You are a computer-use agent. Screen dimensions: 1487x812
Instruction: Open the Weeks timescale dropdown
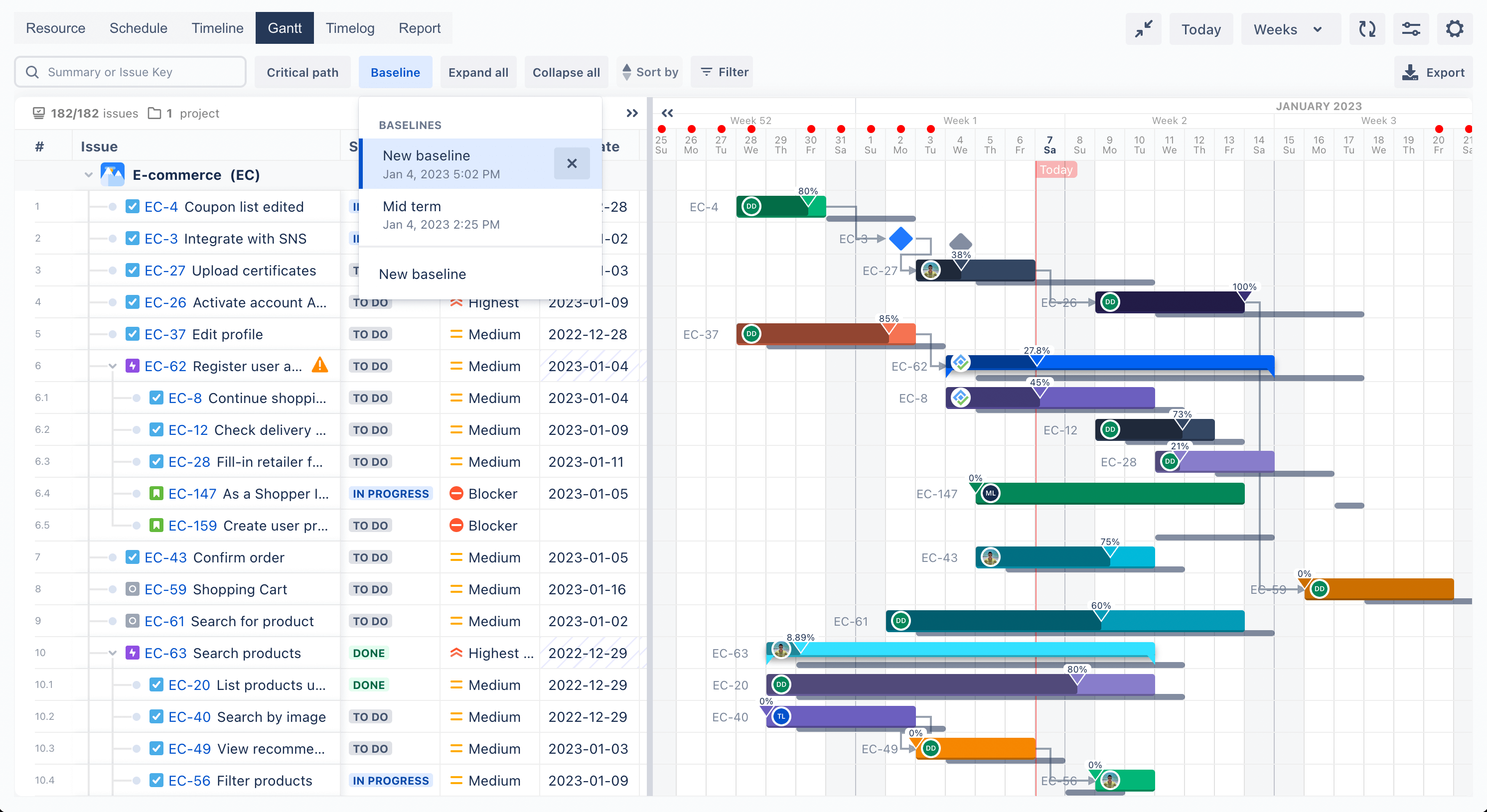click(x=1290, y=28)
